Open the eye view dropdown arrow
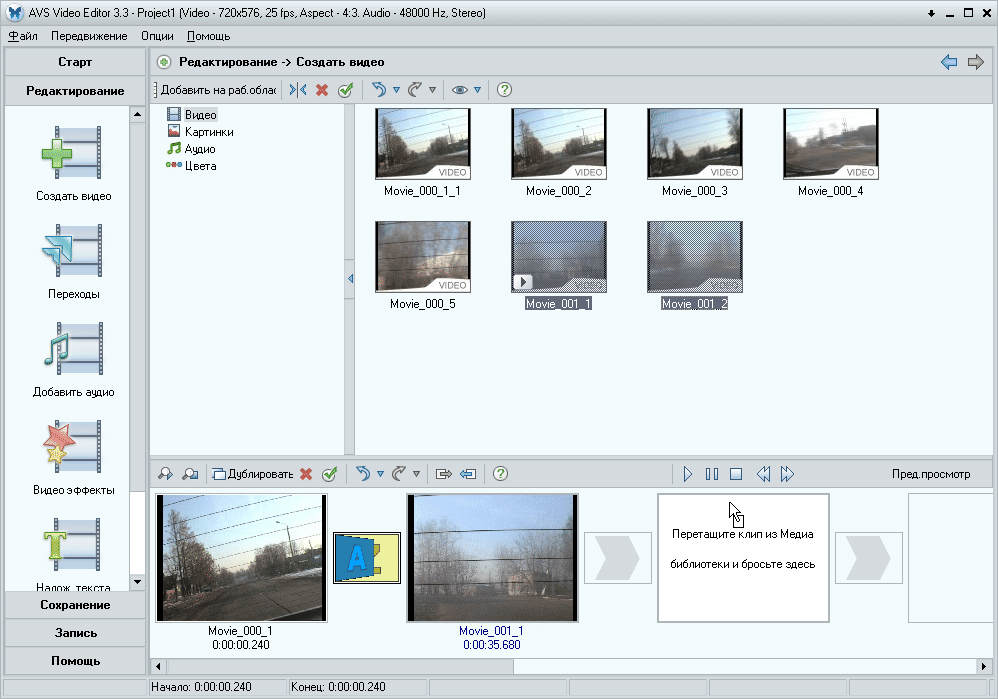Image resolution: width=998 pixels, height=699 pixels. (477, 90)
